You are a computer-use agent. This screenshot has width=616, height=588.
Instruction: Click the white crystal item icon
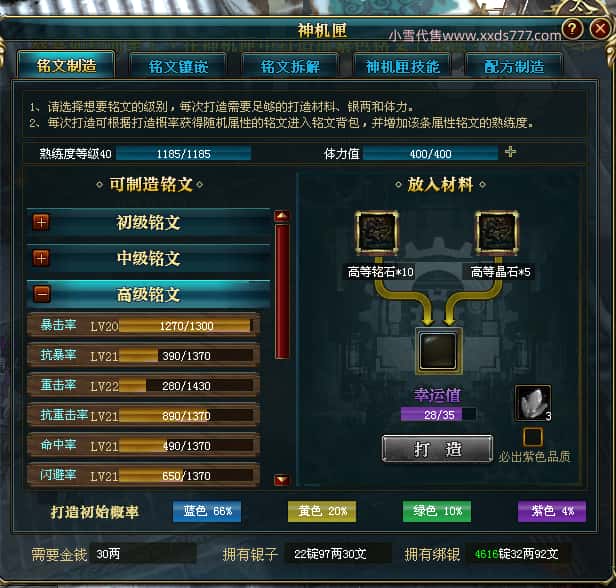point(533,403)
